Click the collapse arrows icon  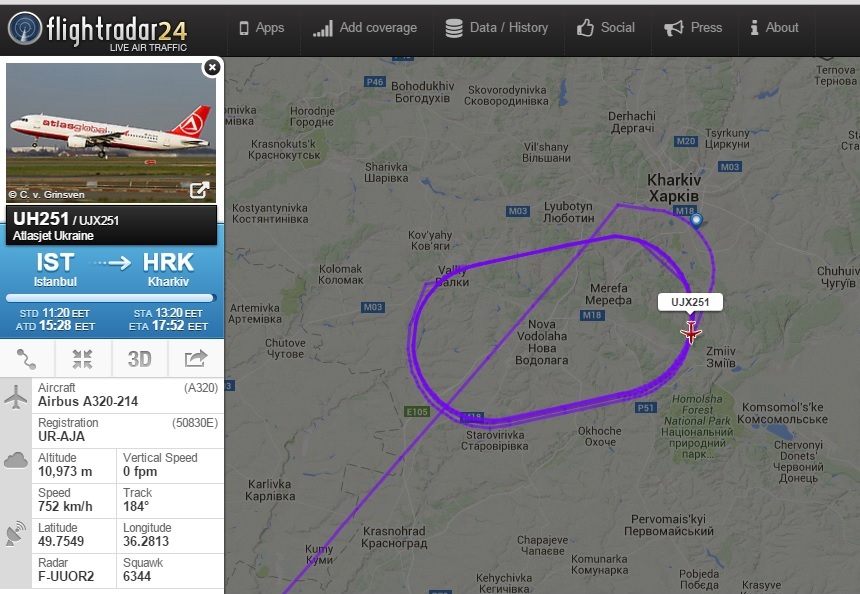pos(83,359)
